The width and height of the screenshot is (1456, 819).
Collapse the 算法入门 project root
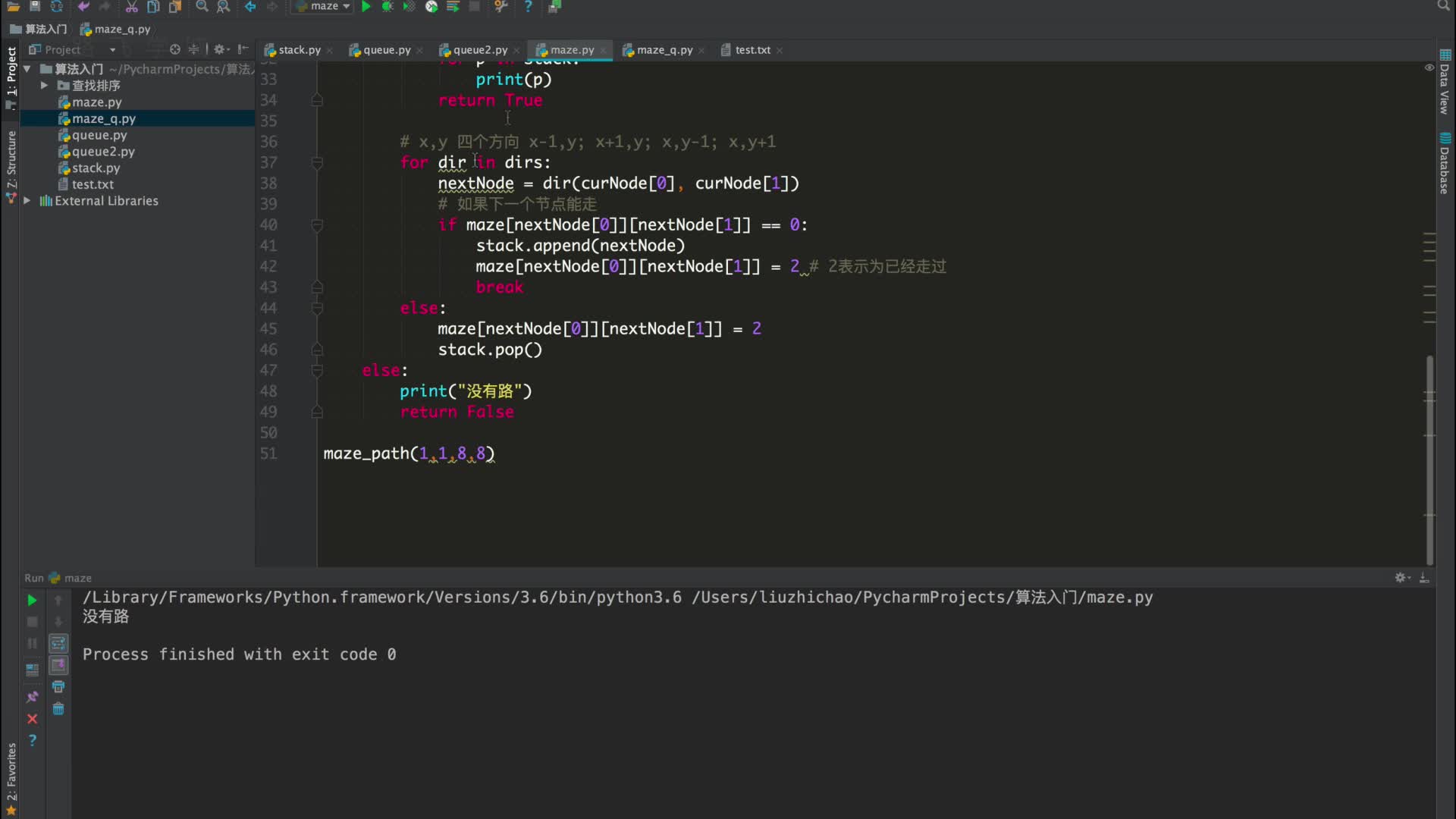point(27,69)
